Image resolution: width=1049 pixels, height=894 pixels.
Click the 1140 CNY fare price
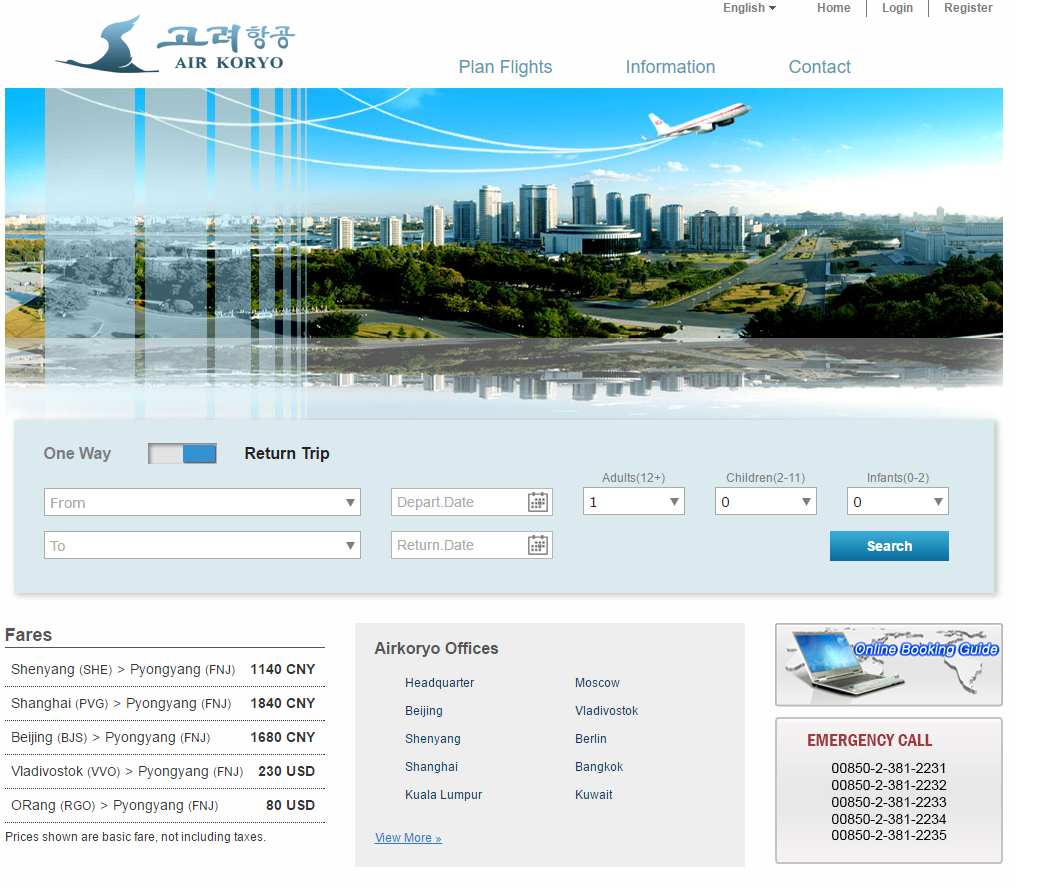282,669
